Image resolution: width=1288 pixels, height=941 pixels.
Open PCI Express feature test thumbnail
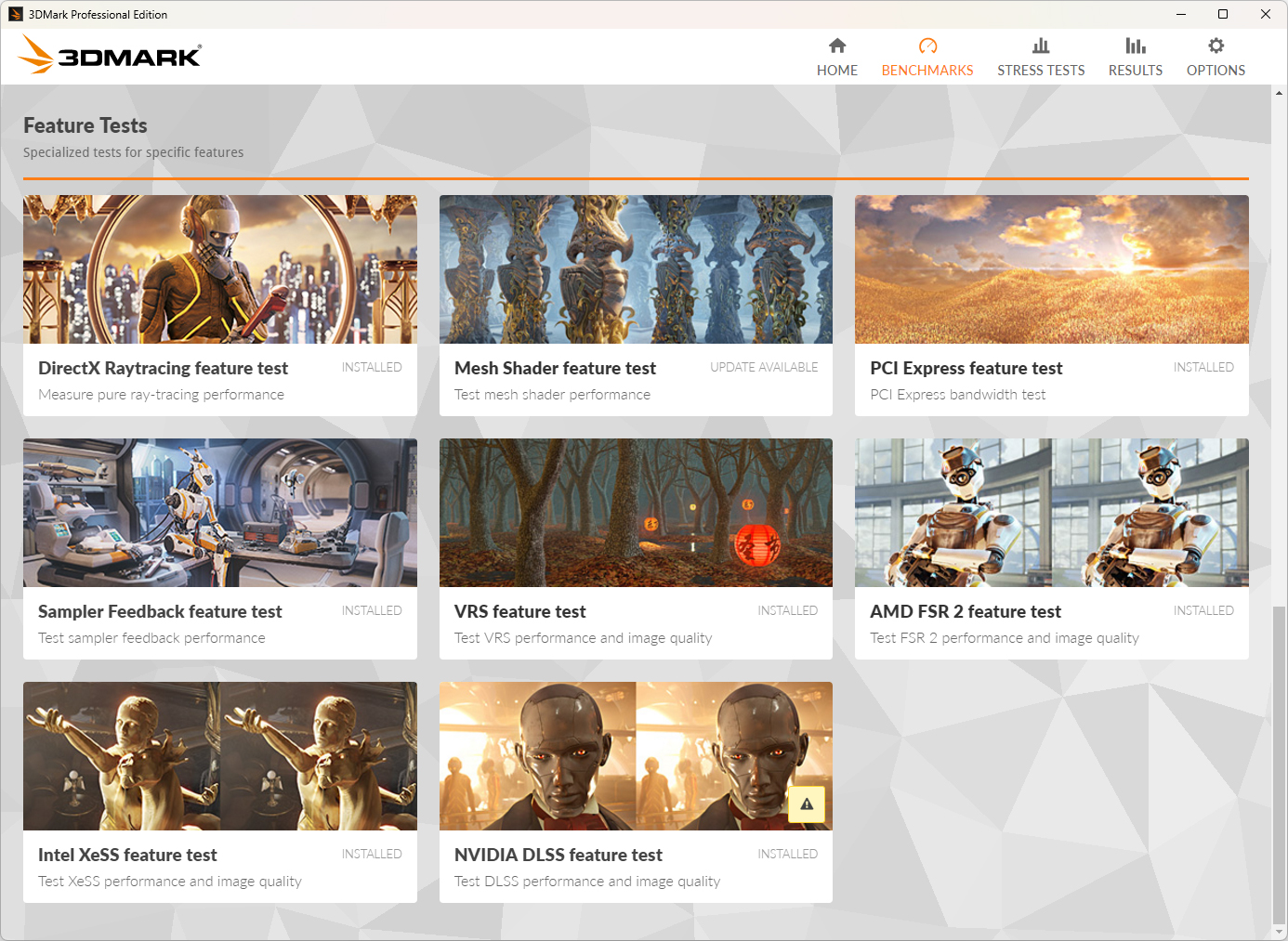pyautogui.click(x=1052, y=269)
